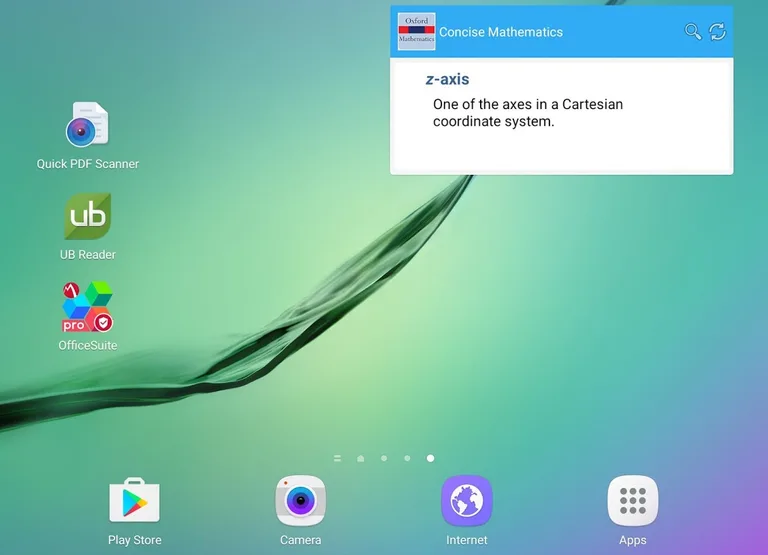Launch the Camera app

coord(300,500)
